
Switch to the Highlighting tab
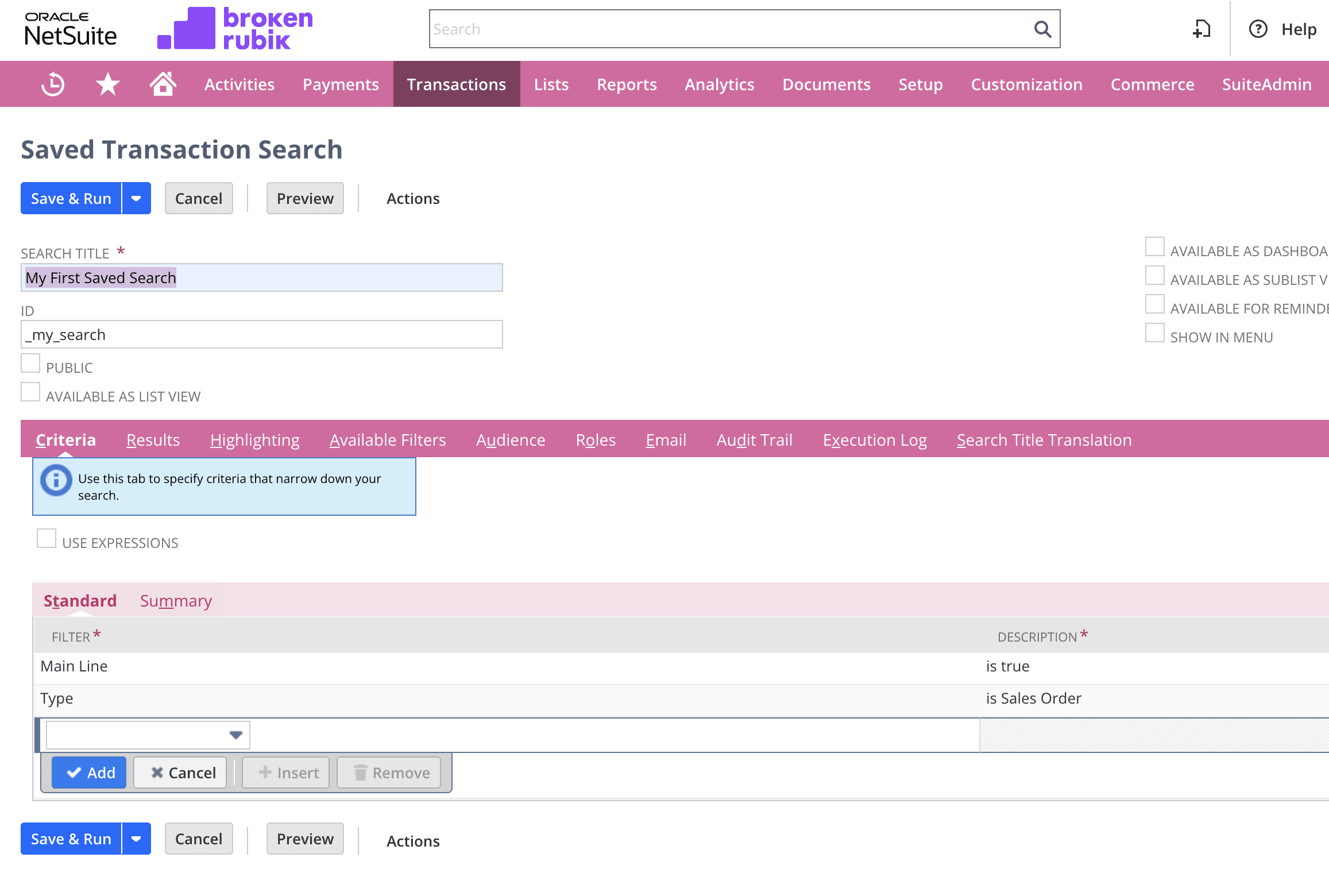pos(254,439)
